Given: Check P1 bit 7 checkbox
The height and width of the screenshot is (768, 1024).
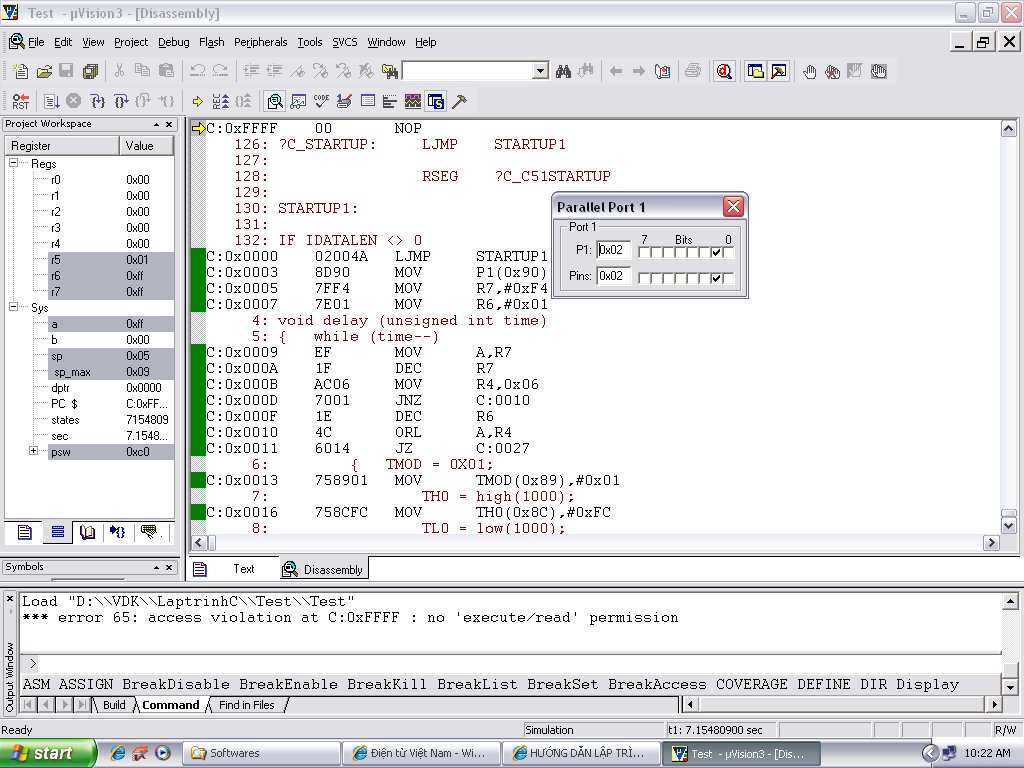Looking at the screenshot, I should 644,252.
